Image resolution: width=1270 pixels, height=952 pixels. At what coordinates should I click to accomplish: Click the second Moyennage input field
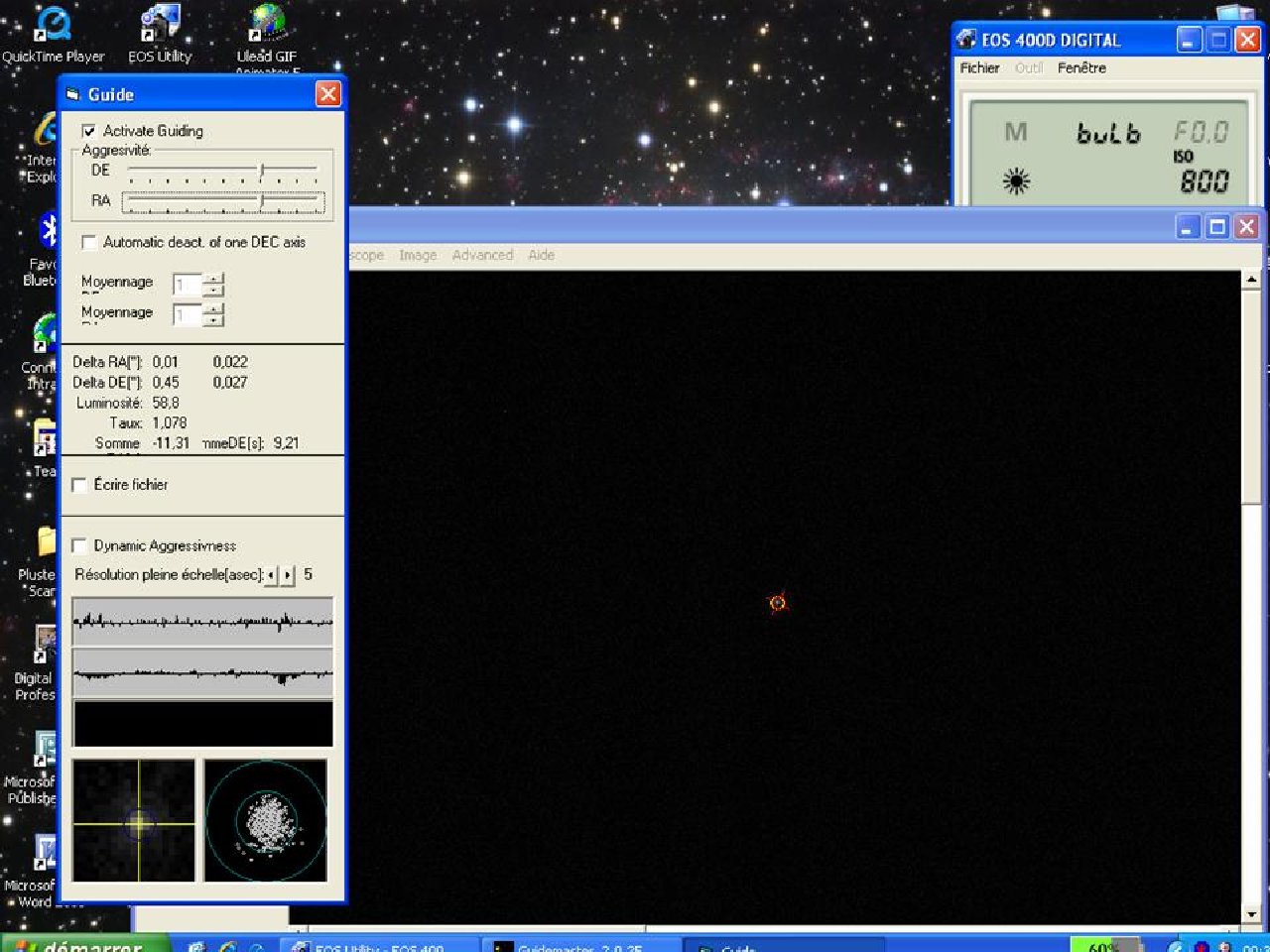(x=187, y=315)
